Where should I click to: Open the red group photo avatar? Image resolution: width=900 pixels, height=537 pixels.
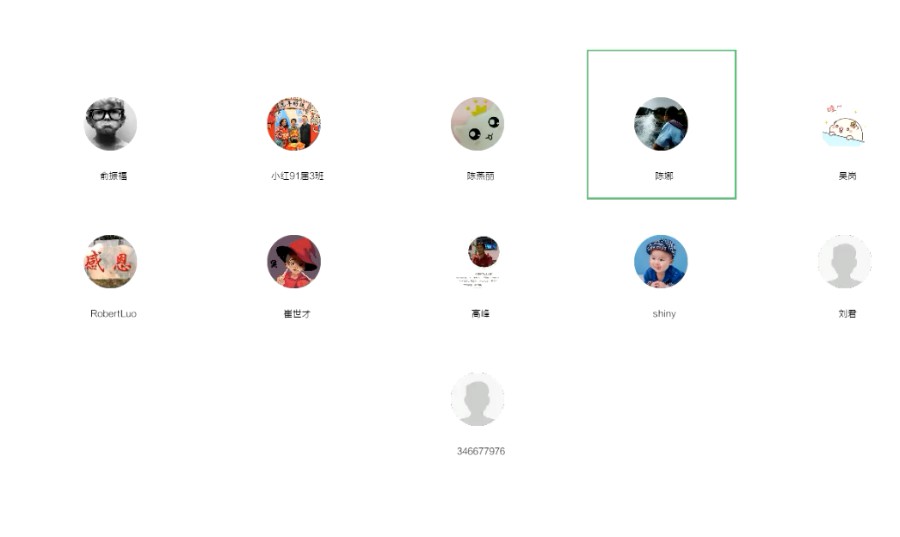coord(294,124)
